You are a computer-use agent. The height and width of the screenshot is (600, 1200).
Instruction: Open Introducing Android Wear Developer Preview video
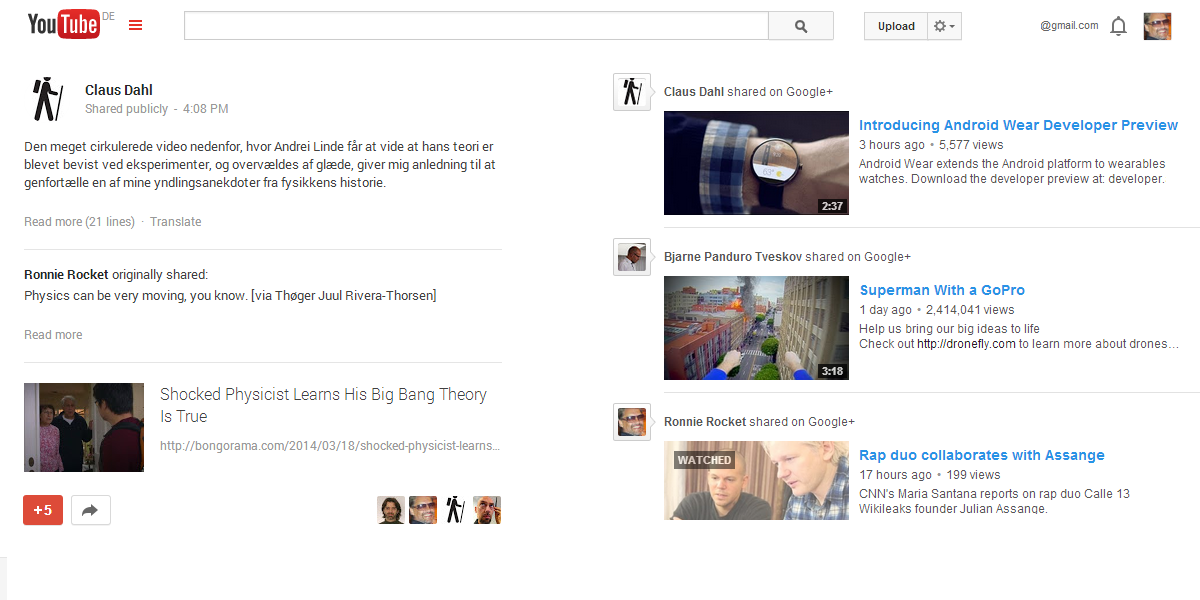tap(1018, 125)
